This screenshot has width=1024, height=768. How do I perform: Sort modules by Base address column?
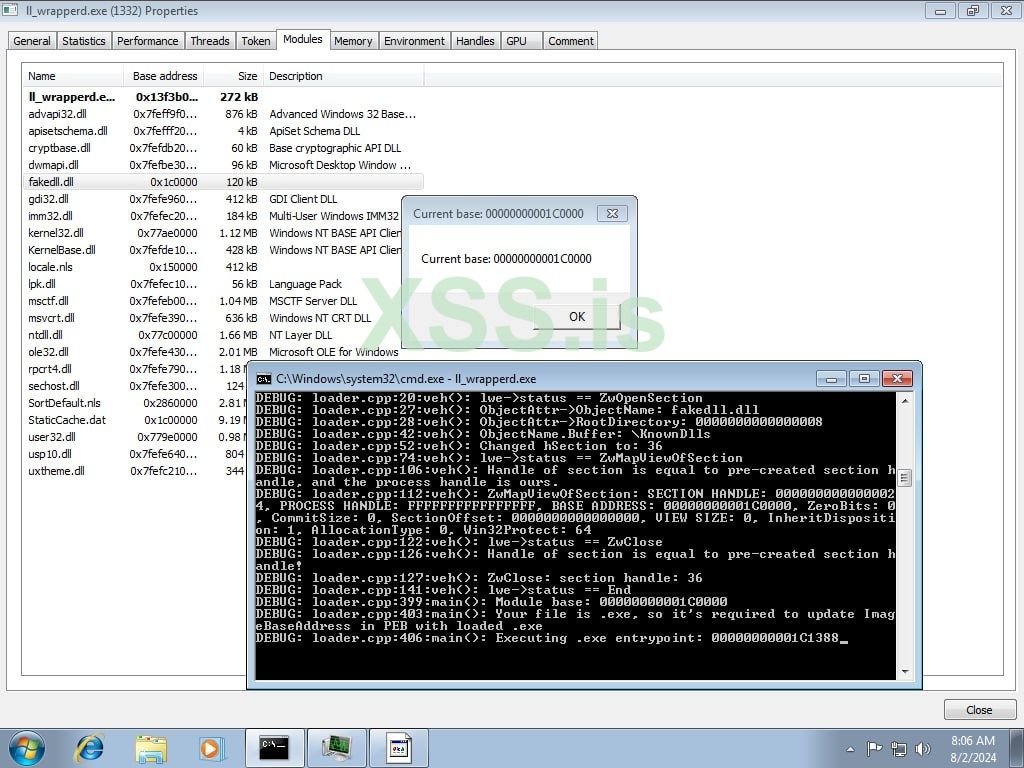coord(165,76)
